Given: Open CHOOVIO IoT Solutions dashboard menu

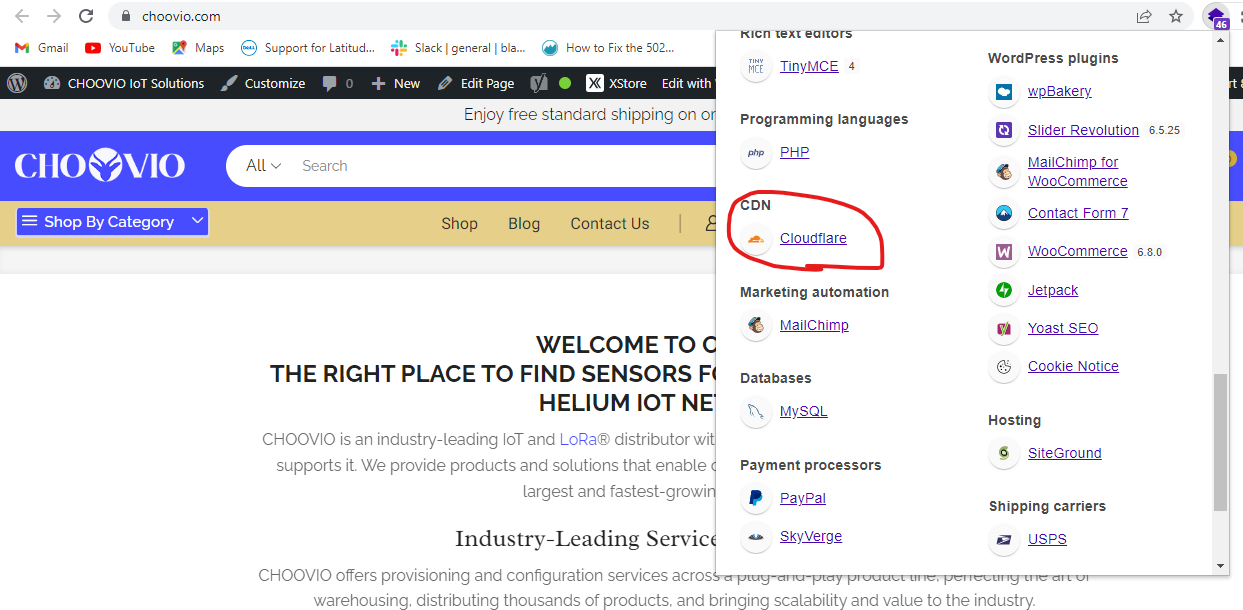Looking at the screenshot, I should click(x=124, y=83).
